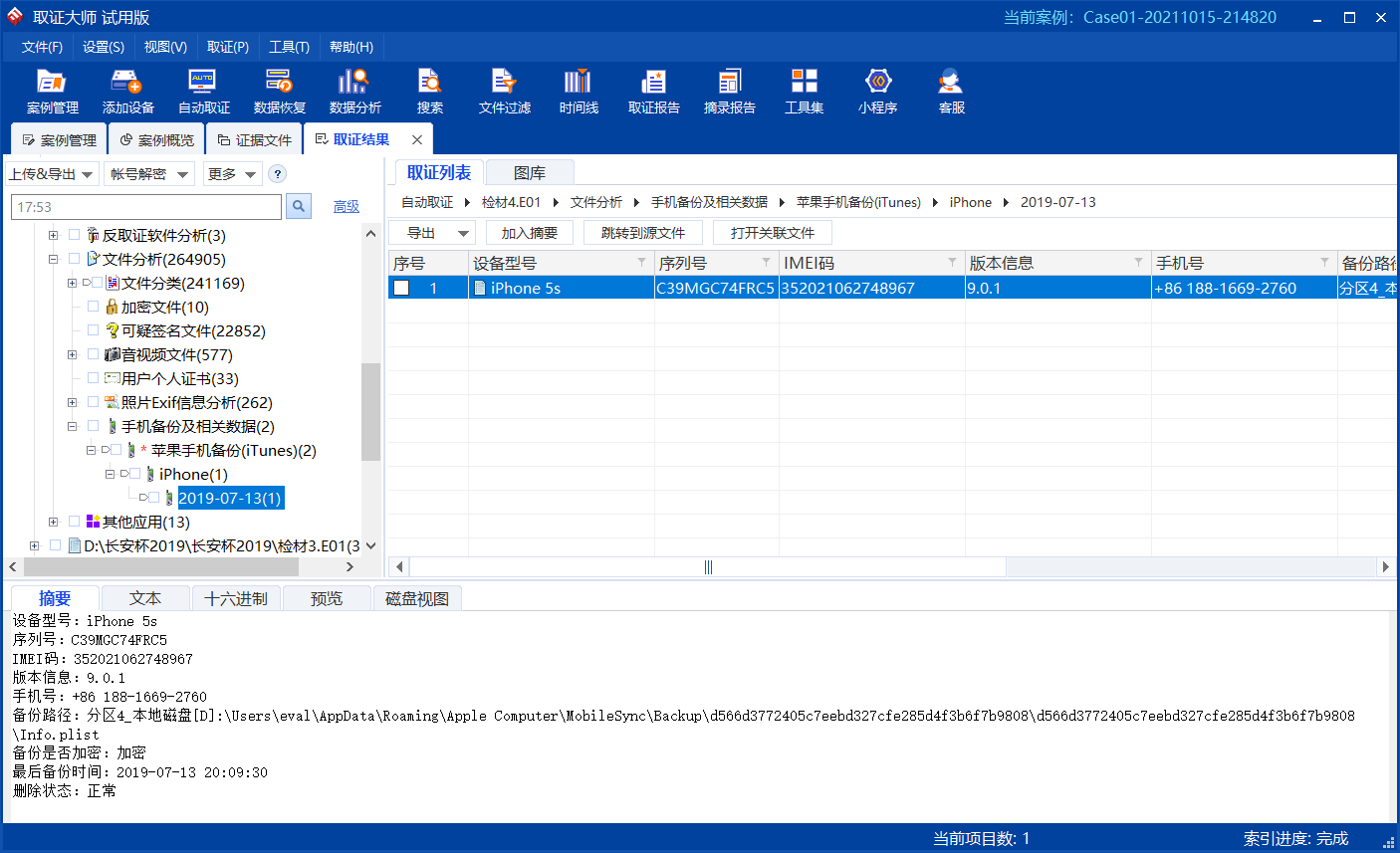
Task: Click 检材4.E01 breadcrumb
Action: point(511,202)
